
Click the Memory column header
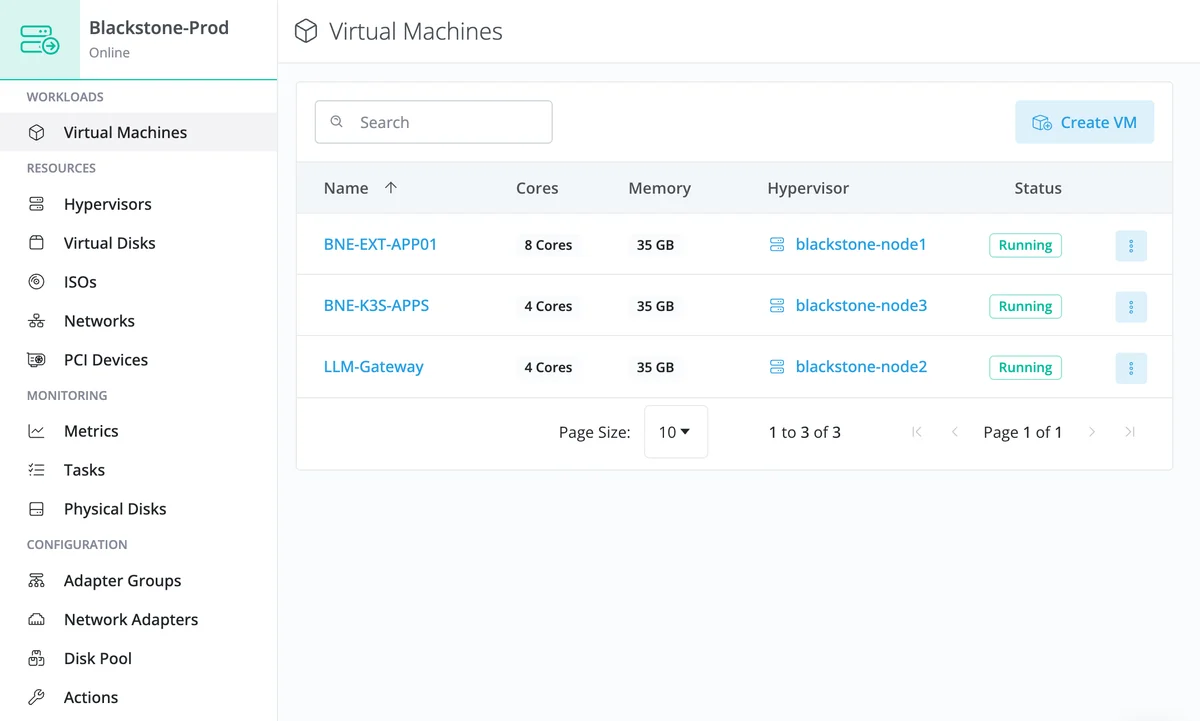pyautogui.click(x=659, y=188)
